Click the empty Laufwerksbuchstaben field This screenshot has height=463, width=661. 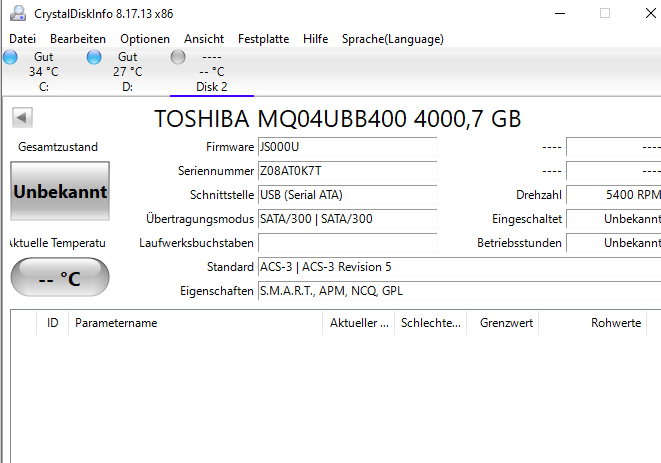[x=347, y=243]
